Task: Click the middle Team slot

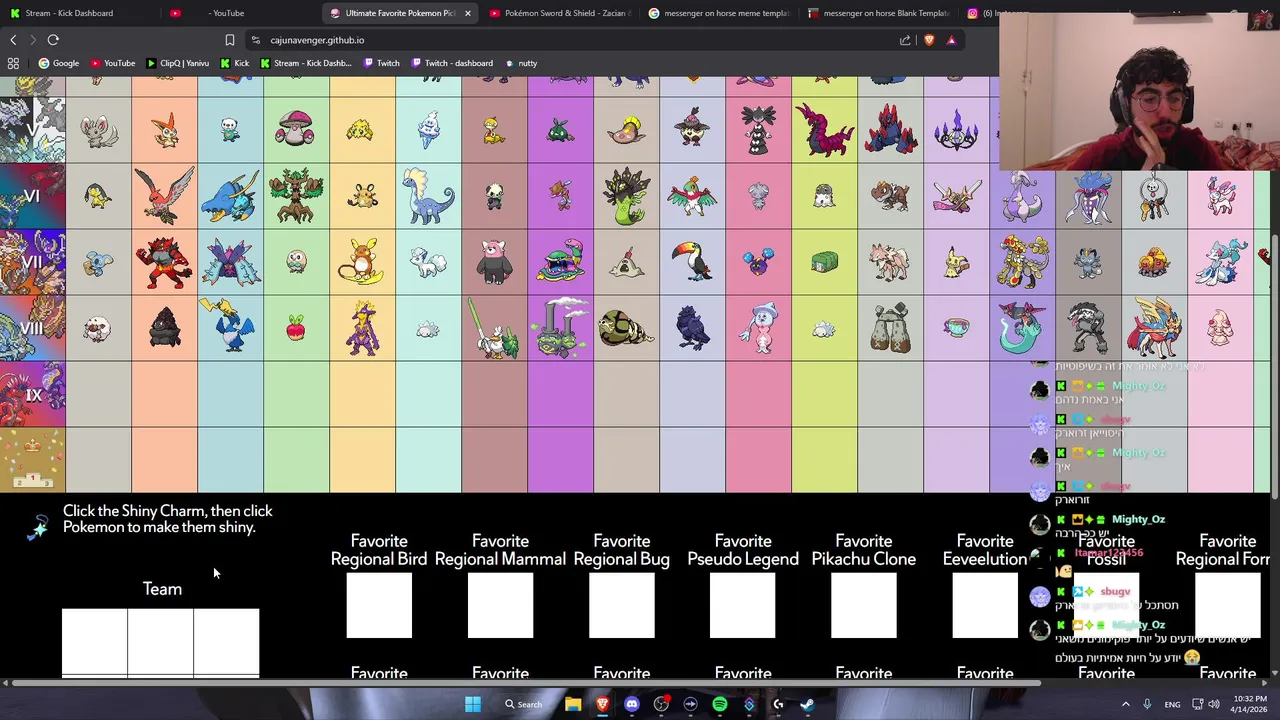Action: (160, 642)
